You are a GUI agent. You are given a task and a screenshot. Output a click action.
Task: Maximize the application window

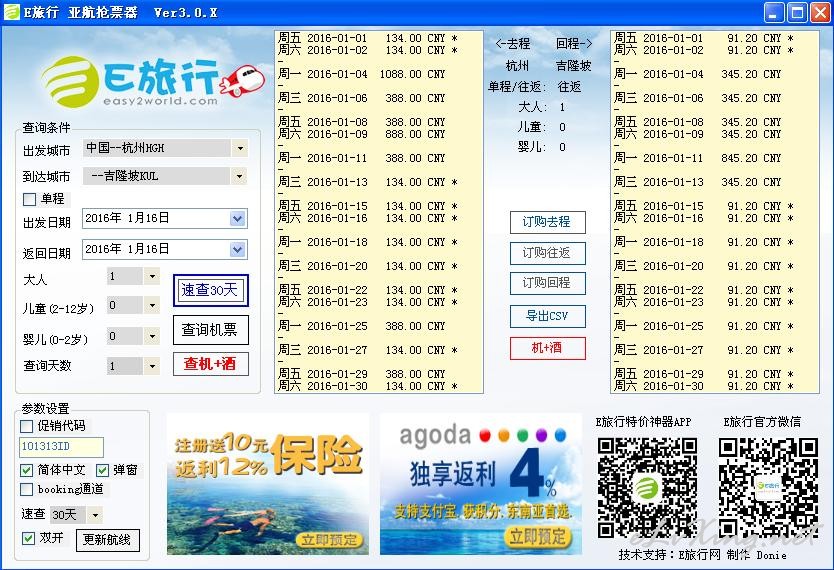coord(797,13)
